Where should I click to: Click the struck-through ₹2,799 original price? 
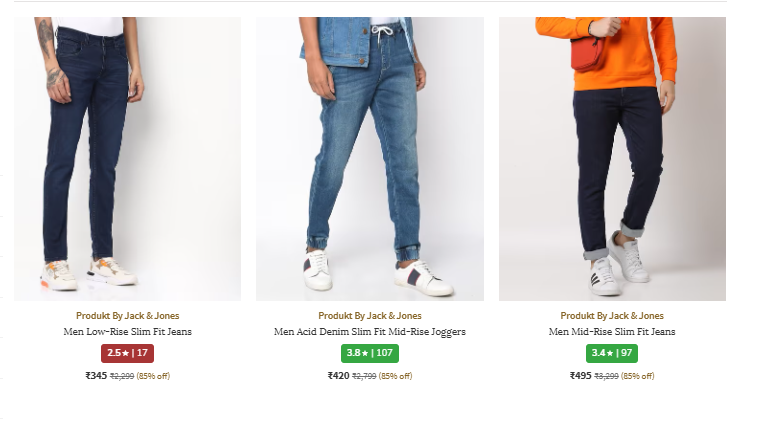tap(364, 377)
